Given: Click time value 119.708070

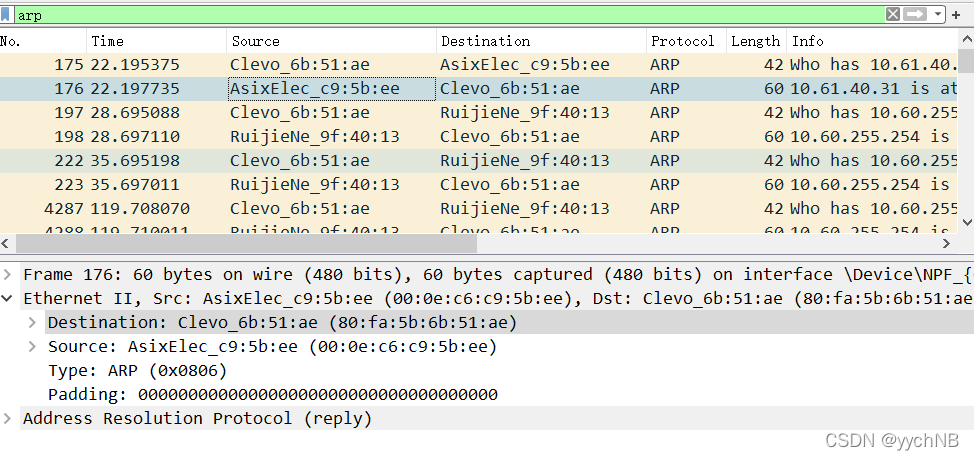Looking at the screenshot, I should click(x=140, y=208).
